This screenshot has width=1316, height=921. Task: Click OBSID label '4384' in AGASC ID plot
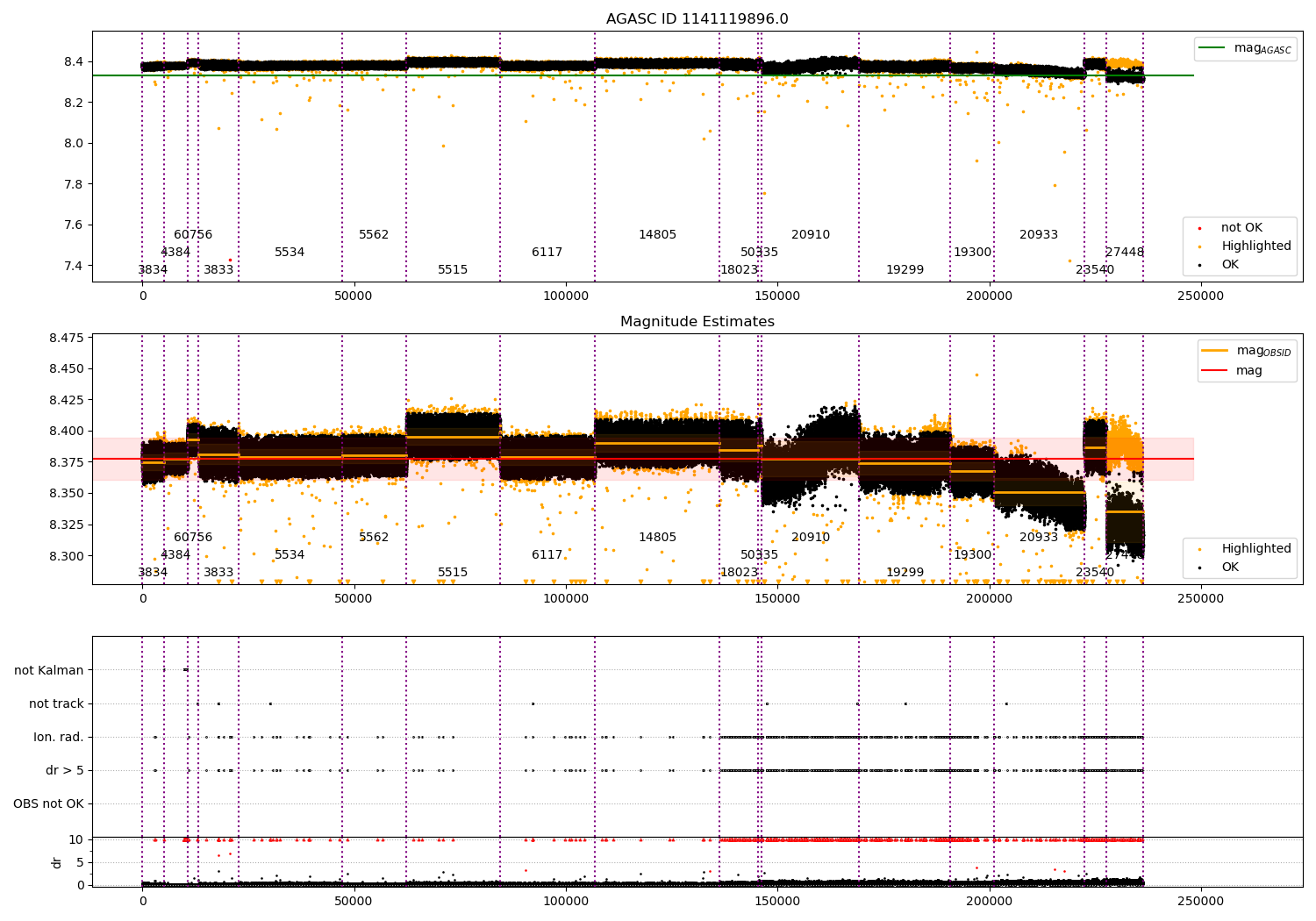click(x=175, y=253)
